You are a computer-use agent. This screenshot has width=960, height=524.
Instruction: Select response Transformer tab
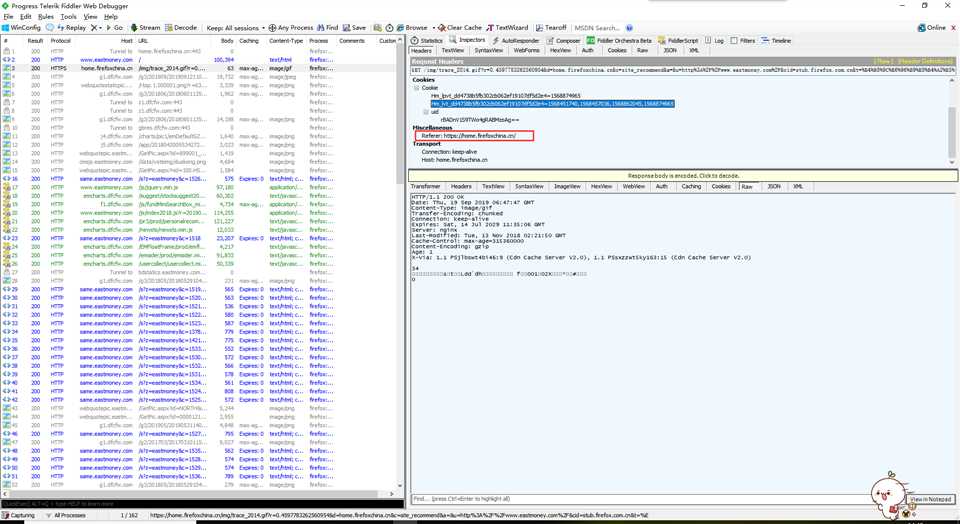click(x=426, y=187)
